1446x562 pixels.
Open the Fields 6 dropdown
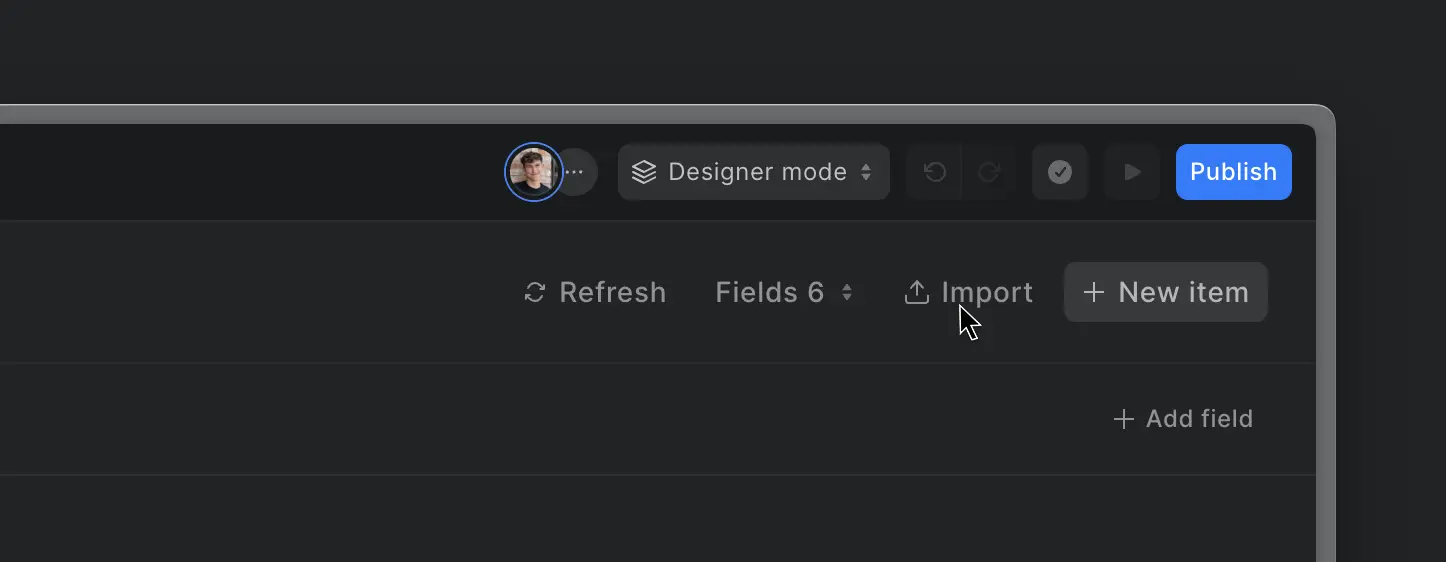(785, 292)
